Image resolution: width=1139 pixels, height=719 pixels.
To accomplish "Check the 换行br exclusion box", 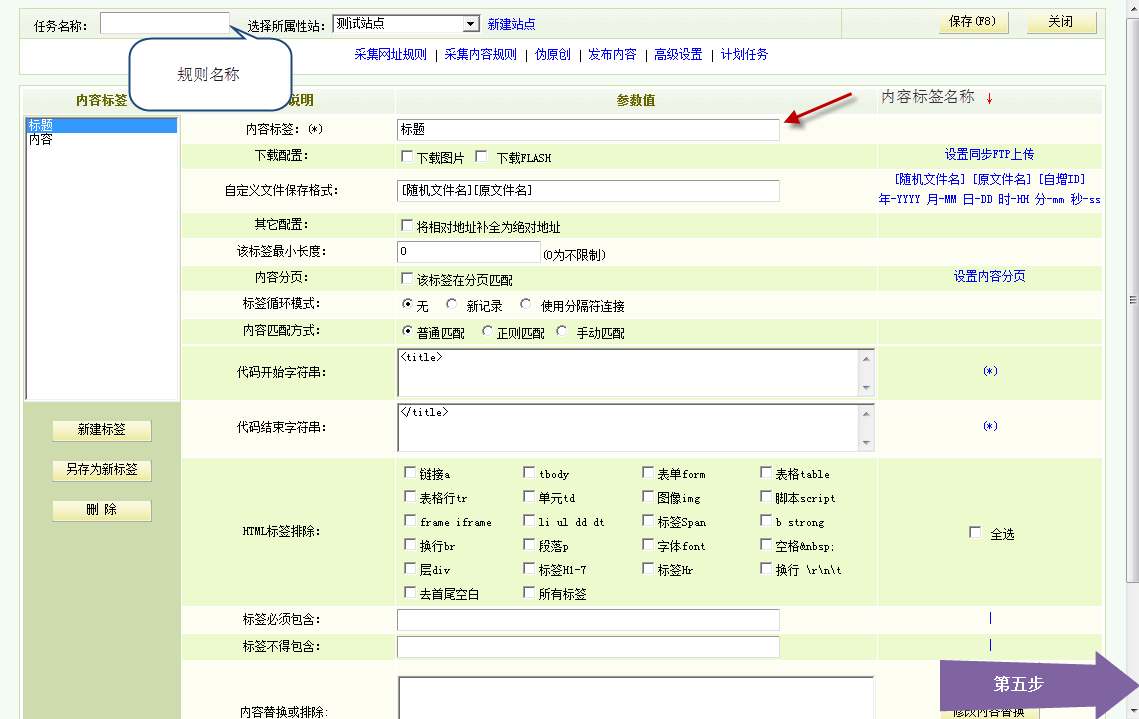I will pos(410,545).
